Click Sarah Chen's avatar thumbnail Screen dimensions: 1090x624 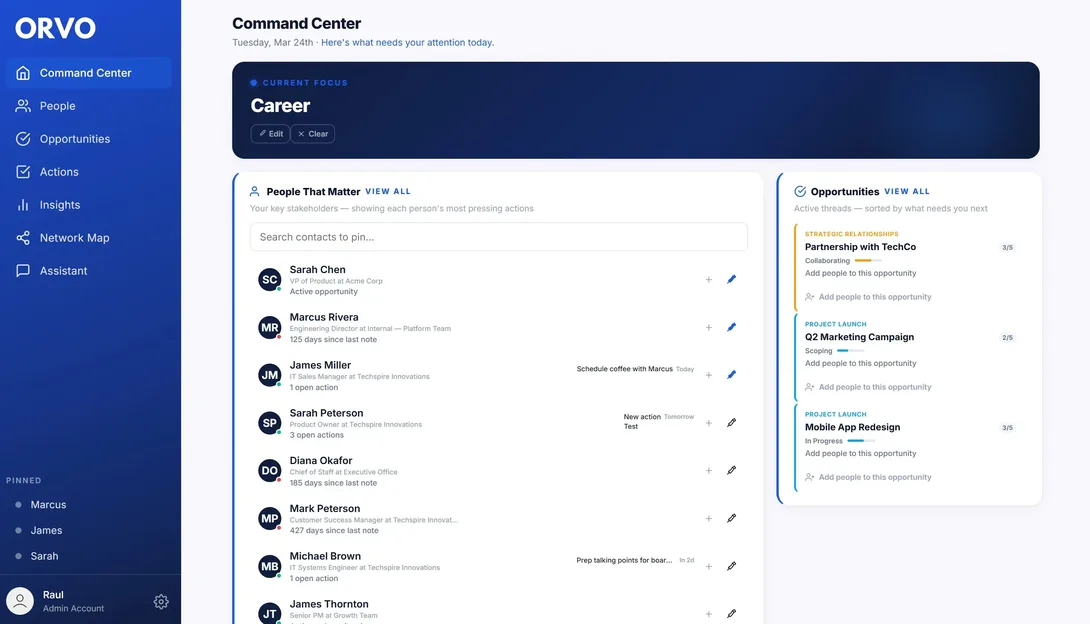pos(268,278)
